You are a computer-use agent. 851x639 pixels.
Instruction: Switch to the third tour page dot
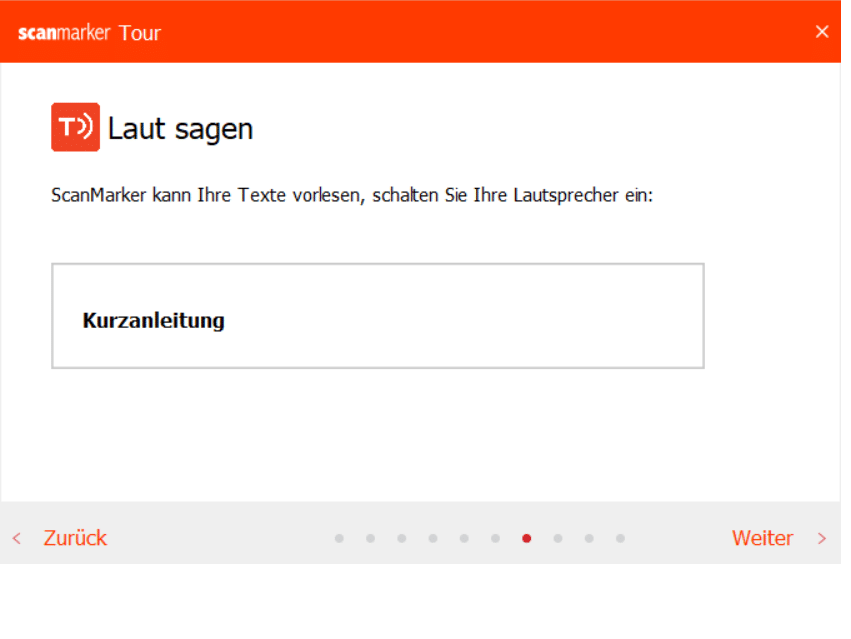point(401,538)
